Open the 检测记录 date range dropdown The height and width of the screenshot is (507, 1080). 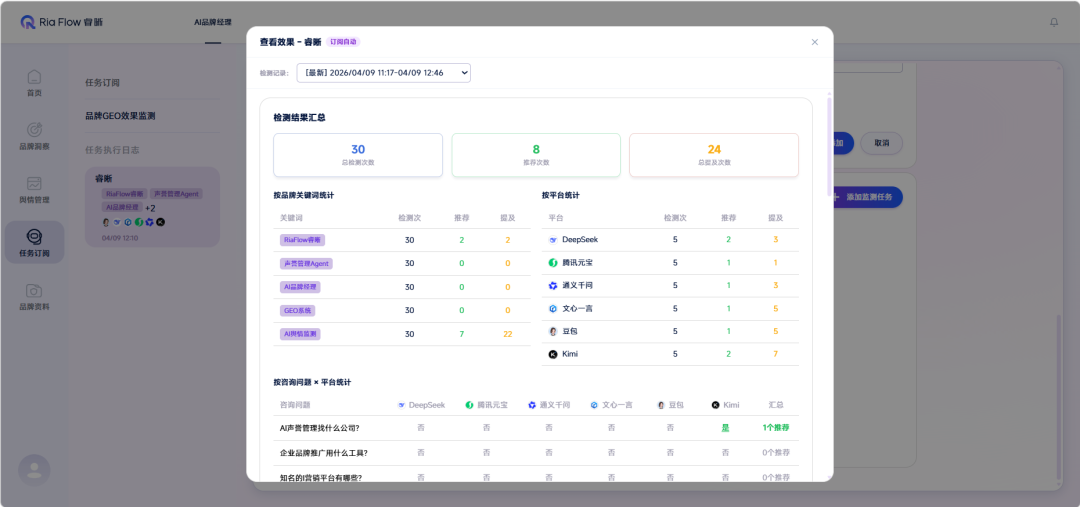[x=383, y=73]
